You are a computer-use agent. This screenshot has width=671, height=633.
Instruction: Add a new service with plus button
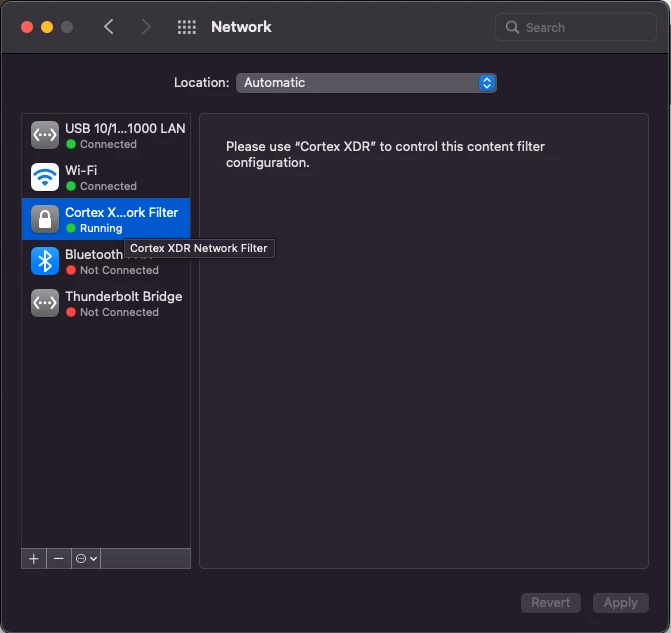34,559
